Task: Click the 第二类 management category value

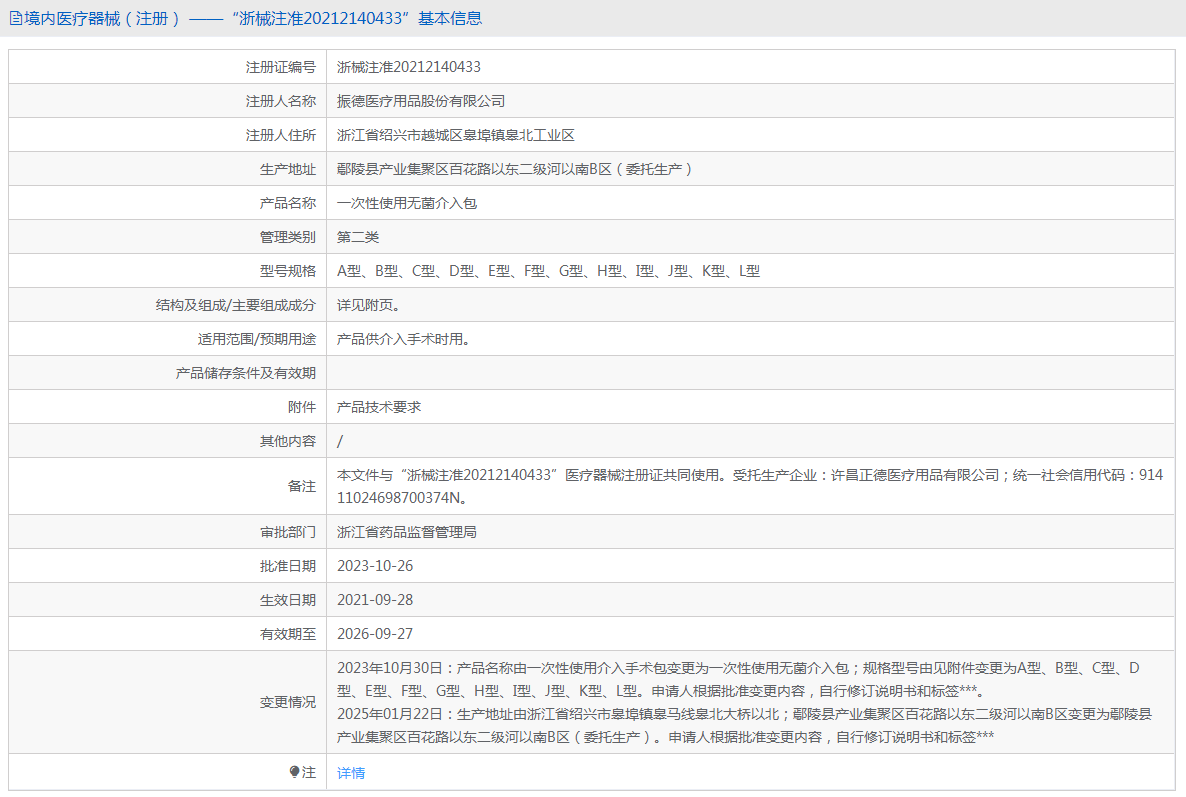Action: [358, 237]
